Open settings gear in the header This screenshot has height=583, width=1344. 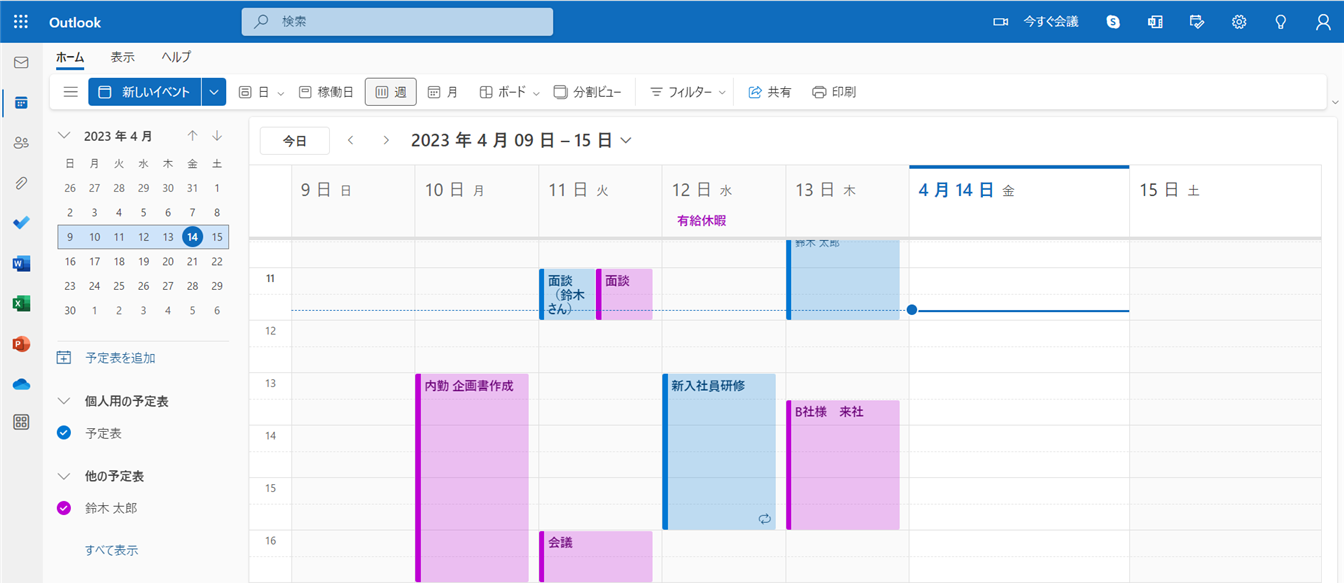(x=1239, y=22)
